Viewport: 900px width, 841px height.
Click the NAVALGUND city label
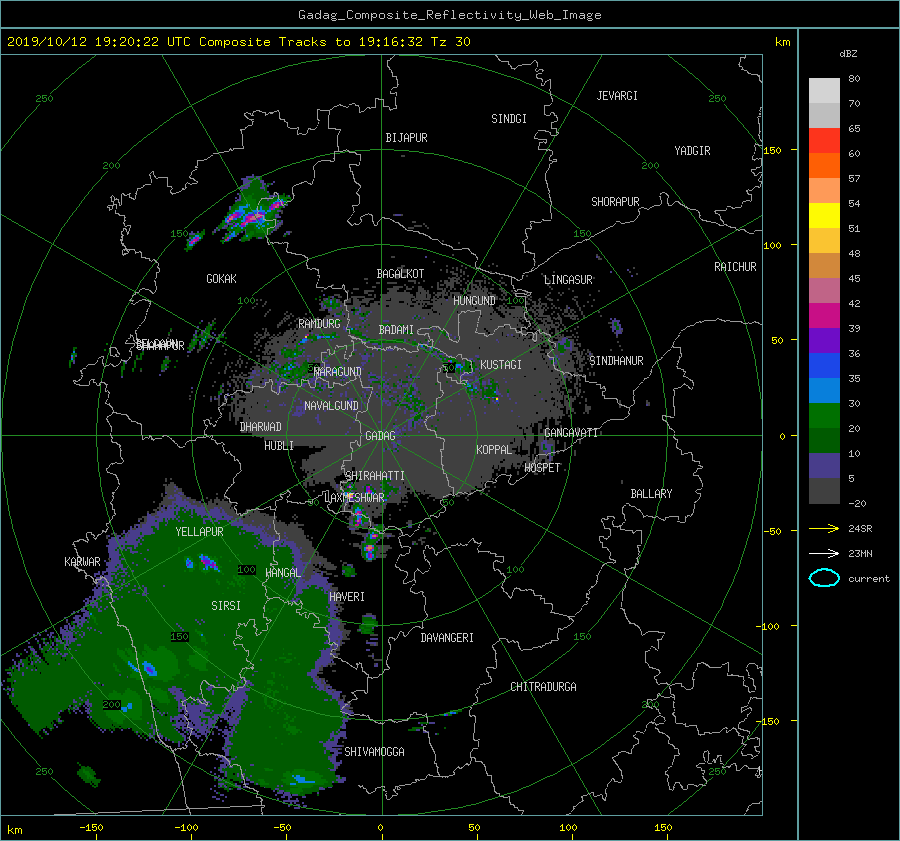[x=331, y=406]
